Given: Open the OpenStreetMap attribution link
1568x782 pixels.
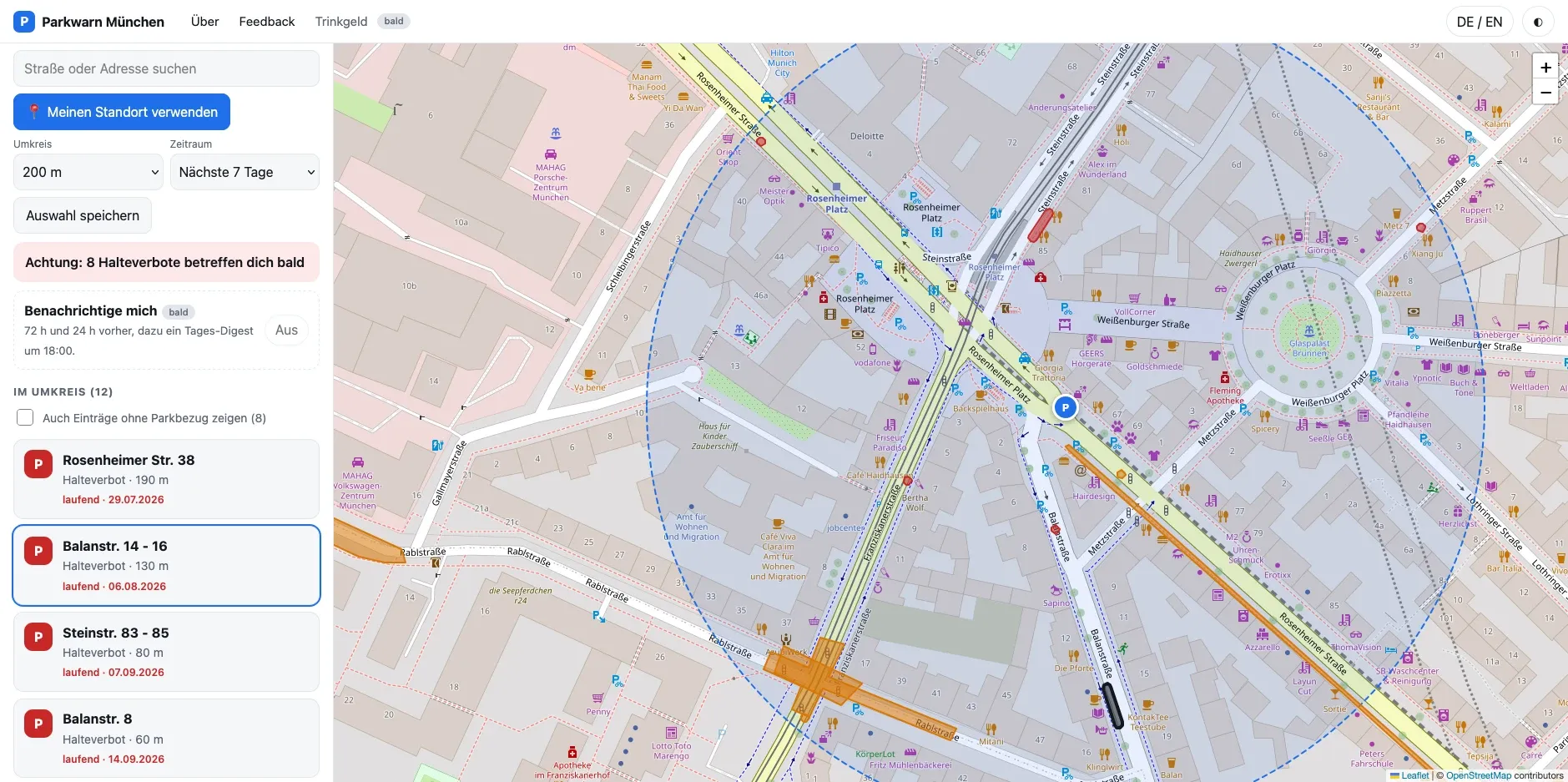Looking at the screenshot, I should [x=1478, y=775].
